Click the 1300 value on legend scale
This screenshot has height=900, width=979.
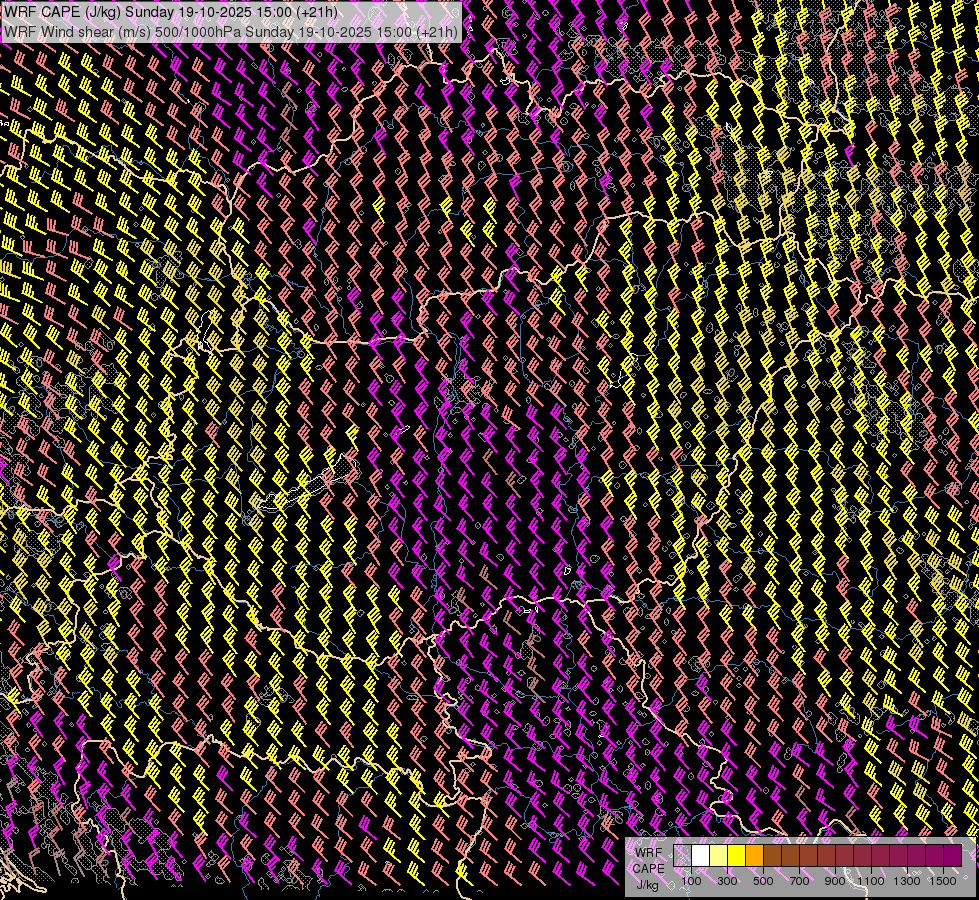click(x=907, y=881)
